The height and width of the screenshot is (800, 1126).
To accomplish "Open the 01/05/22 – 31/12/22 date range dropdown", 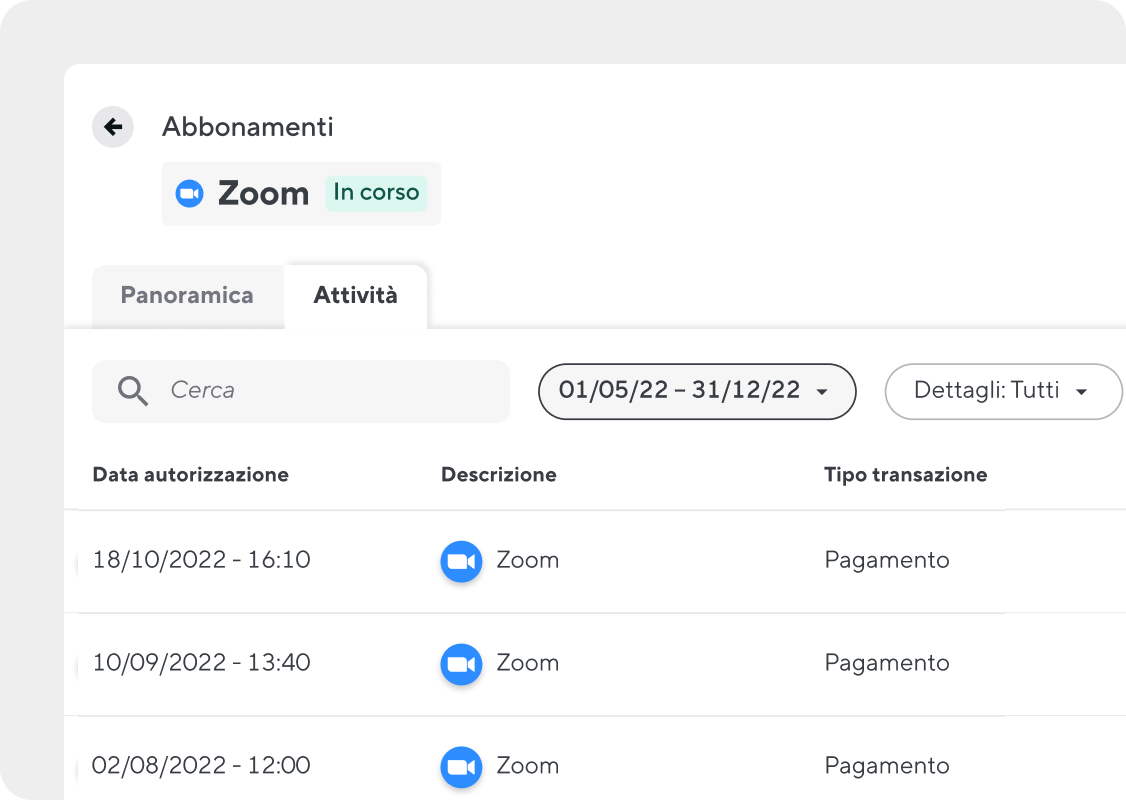I will pos(697,391).
